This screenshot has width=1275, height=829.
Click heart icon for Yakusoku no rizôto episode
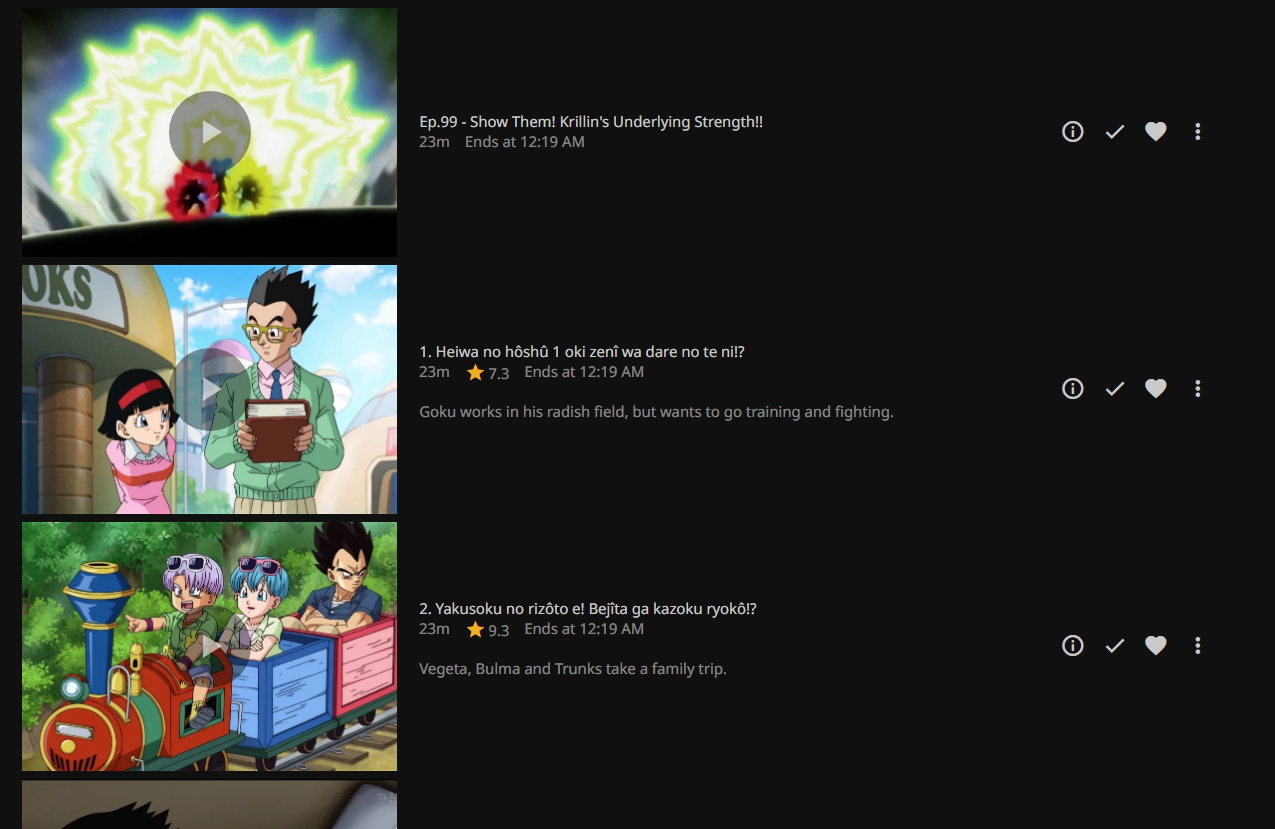pyautogui.click(x=1156, y=645)
